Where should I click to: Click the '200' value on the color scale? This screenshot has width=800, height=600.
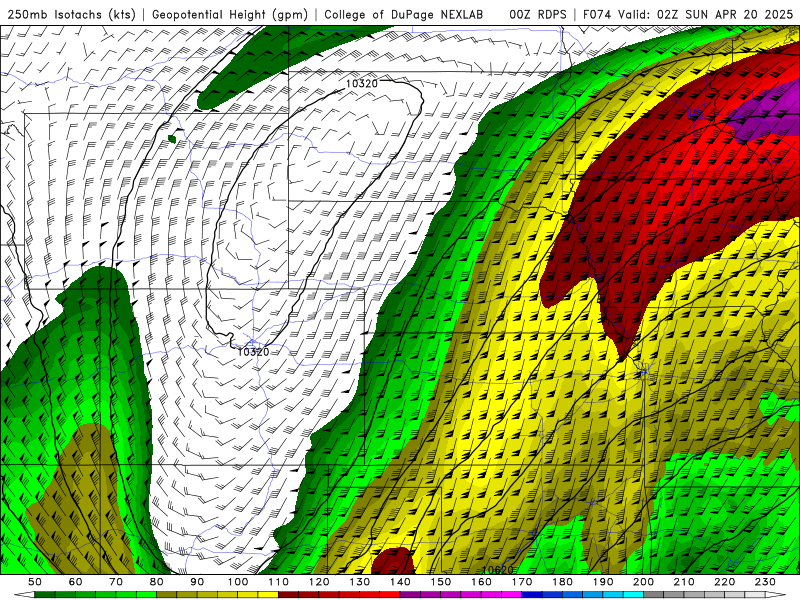[x=644, y=582]
